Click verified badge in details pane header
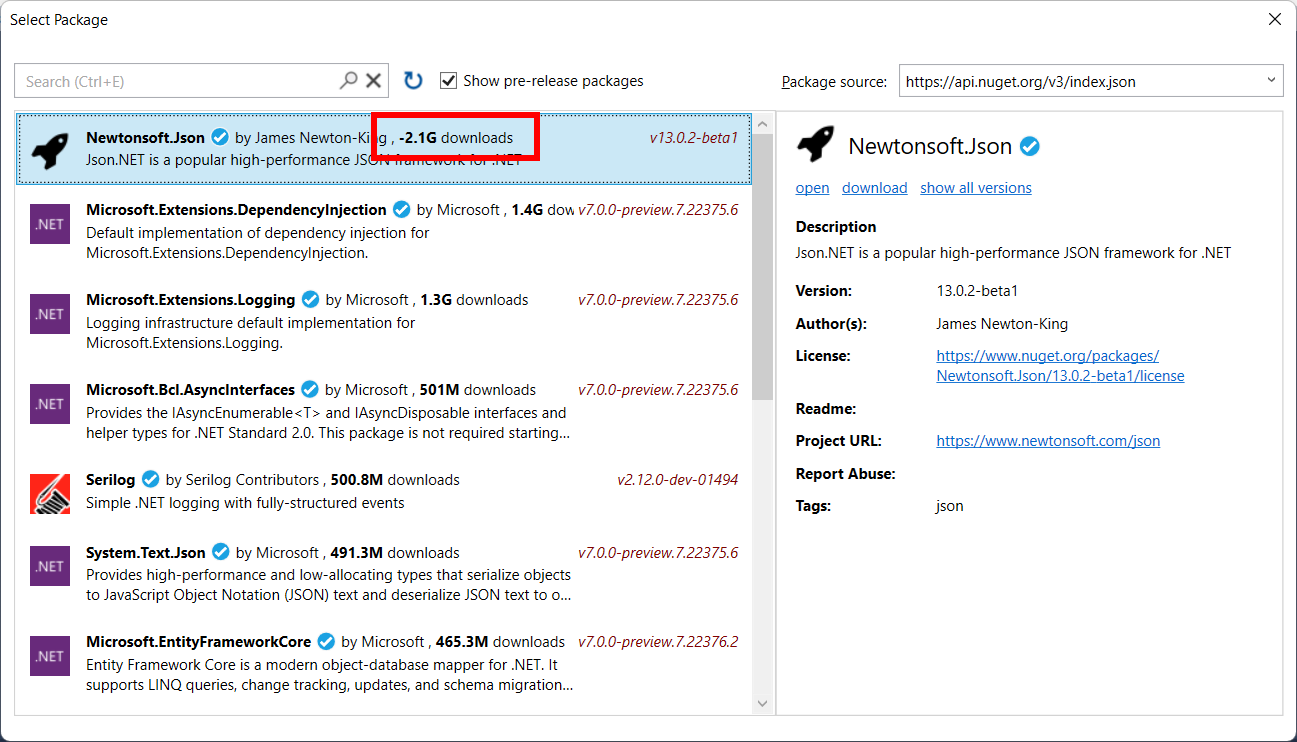Image resolution: width=1297 pixels, height=742 pixels. coord(1030,146)
